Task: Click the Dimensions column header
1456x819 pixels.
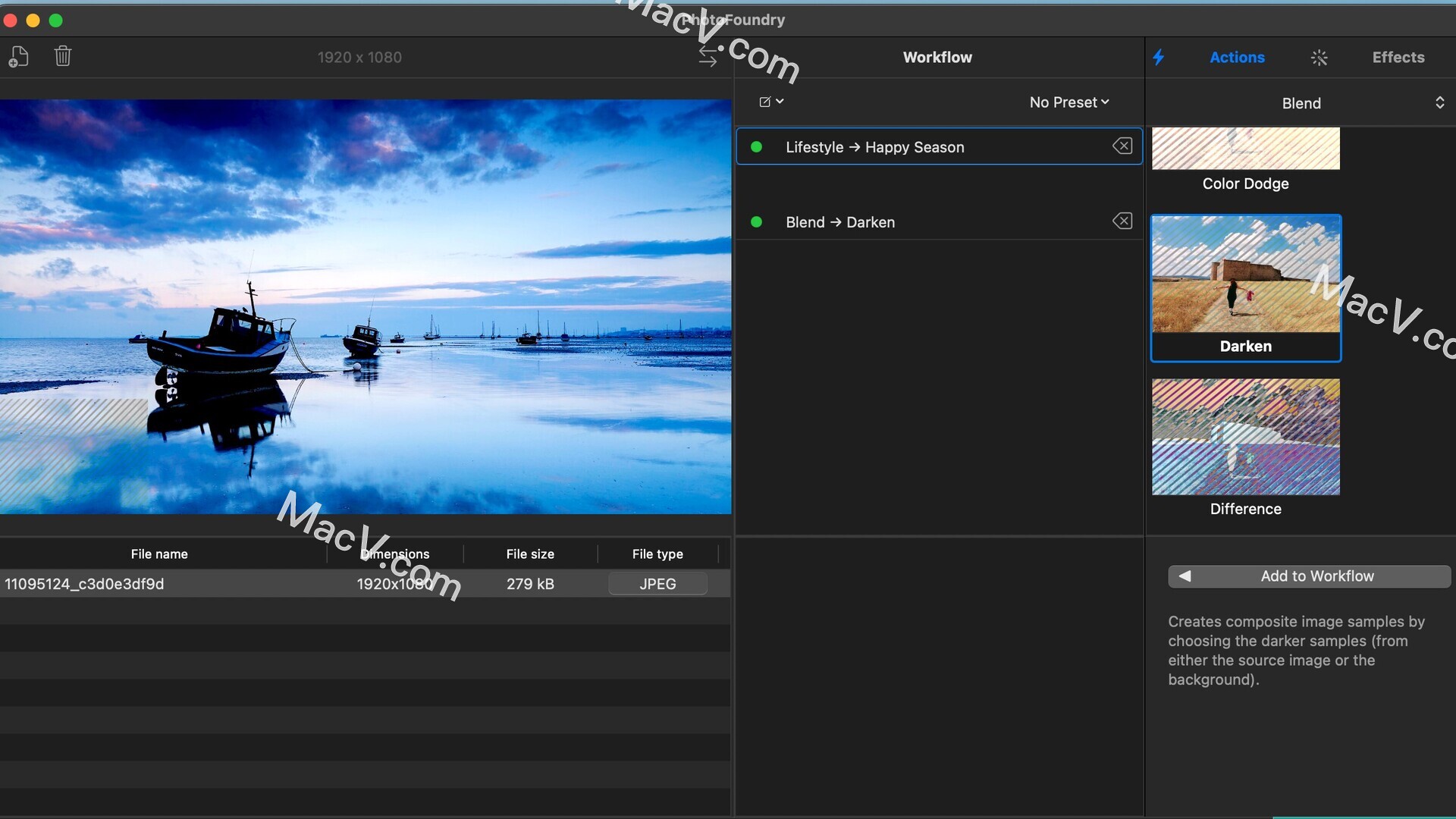Action: tap(394, 554)
